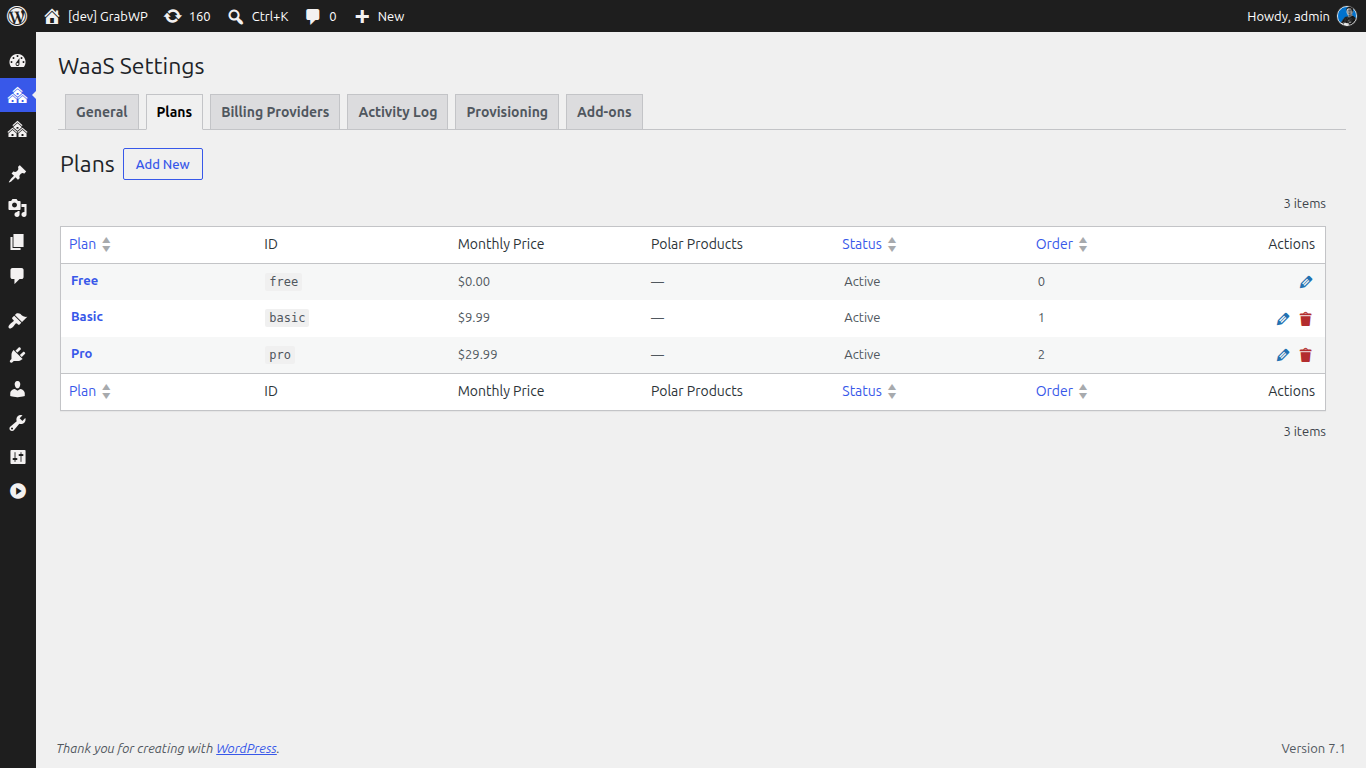The width and height of the screenshot is (1366, 768).
Task: Collapse the sidebar menu with the play icon
Action: click(x=17, y=491)
